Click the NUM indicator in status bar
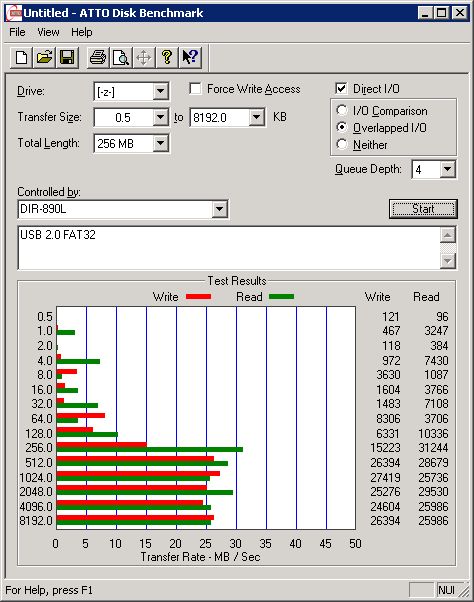 point(447,590)
